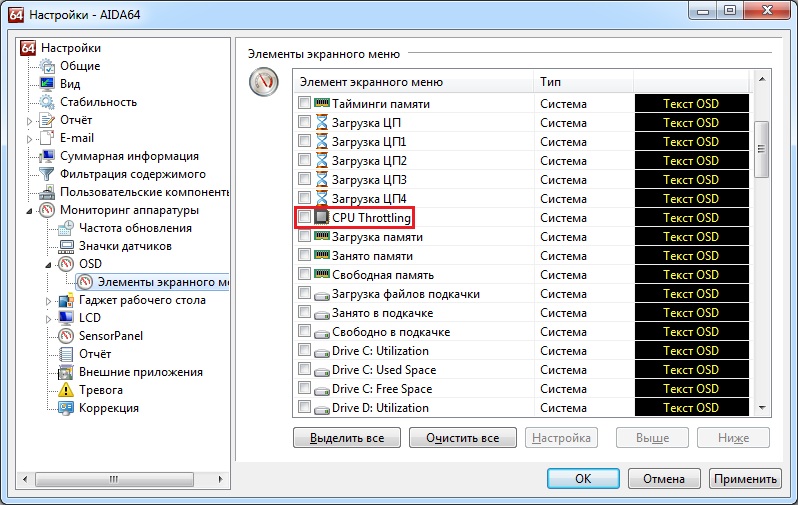Click the Применить button
This screenshot has width=798, height=505.
(x=745, y=478)
